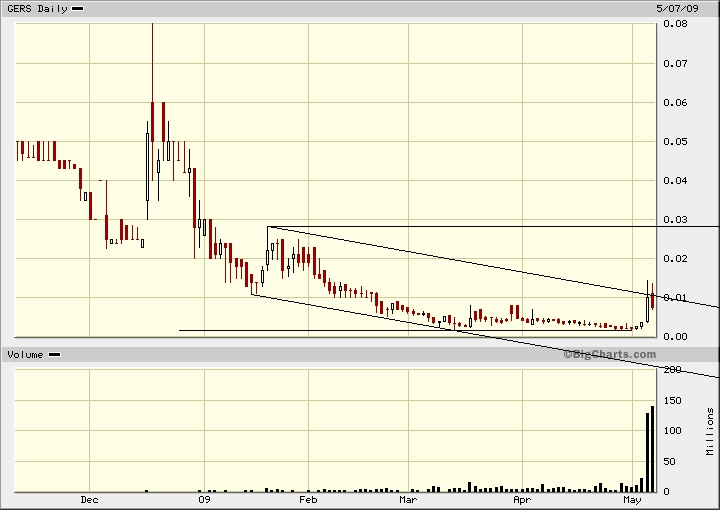Select the Feb label on time axis
The image size is (720, 510).
308,499
